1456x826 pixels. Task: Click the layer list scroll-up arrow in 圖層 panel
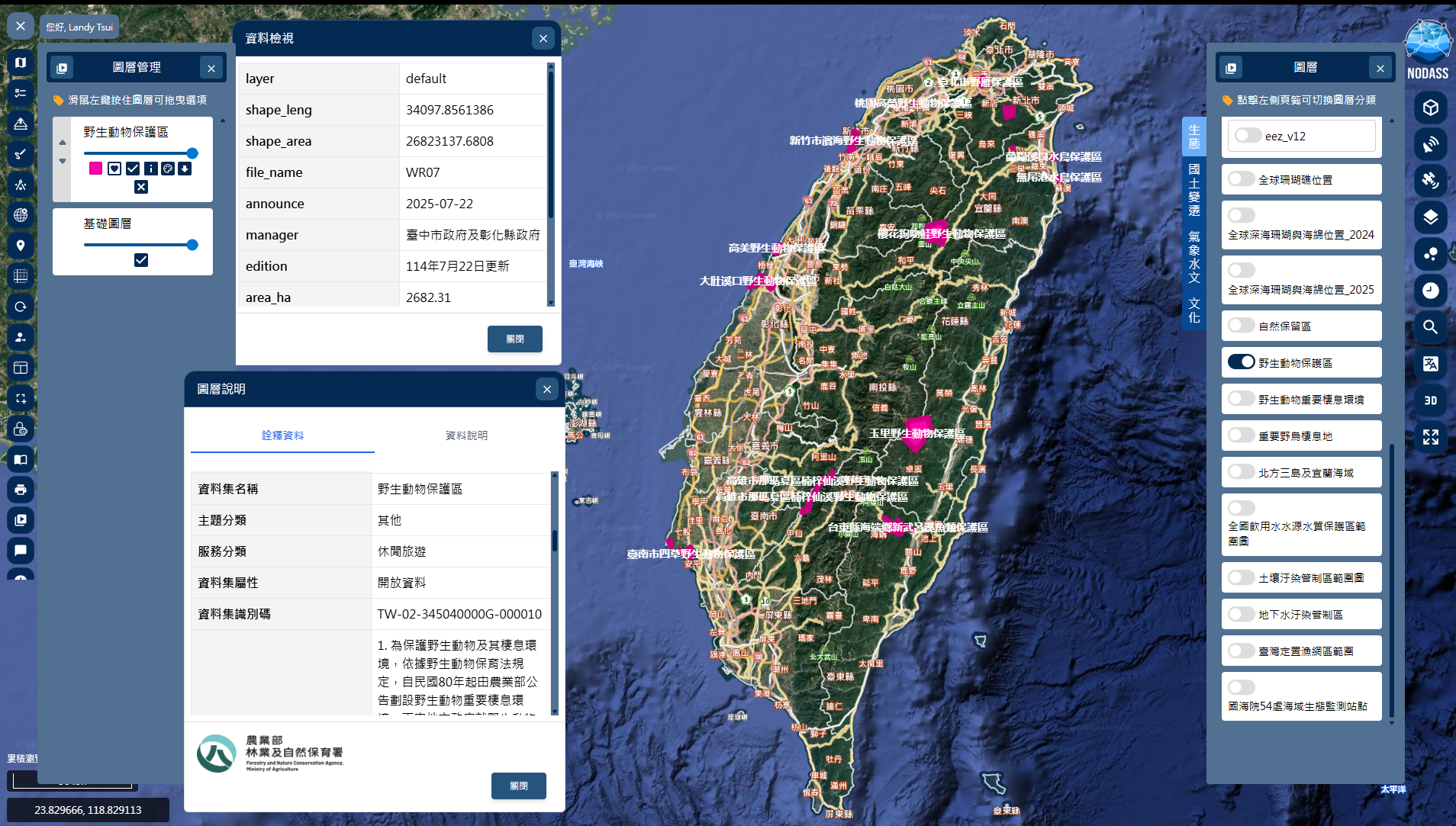click(x=1392, y=121)
